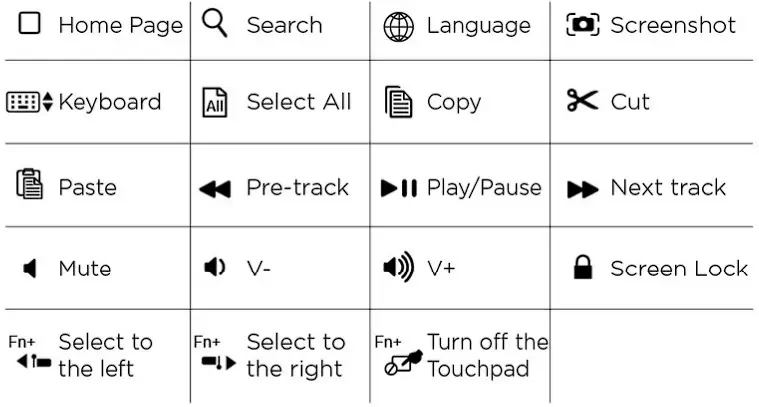
Task: Click the V+ volume up icon
Action: tap(398, 267)
